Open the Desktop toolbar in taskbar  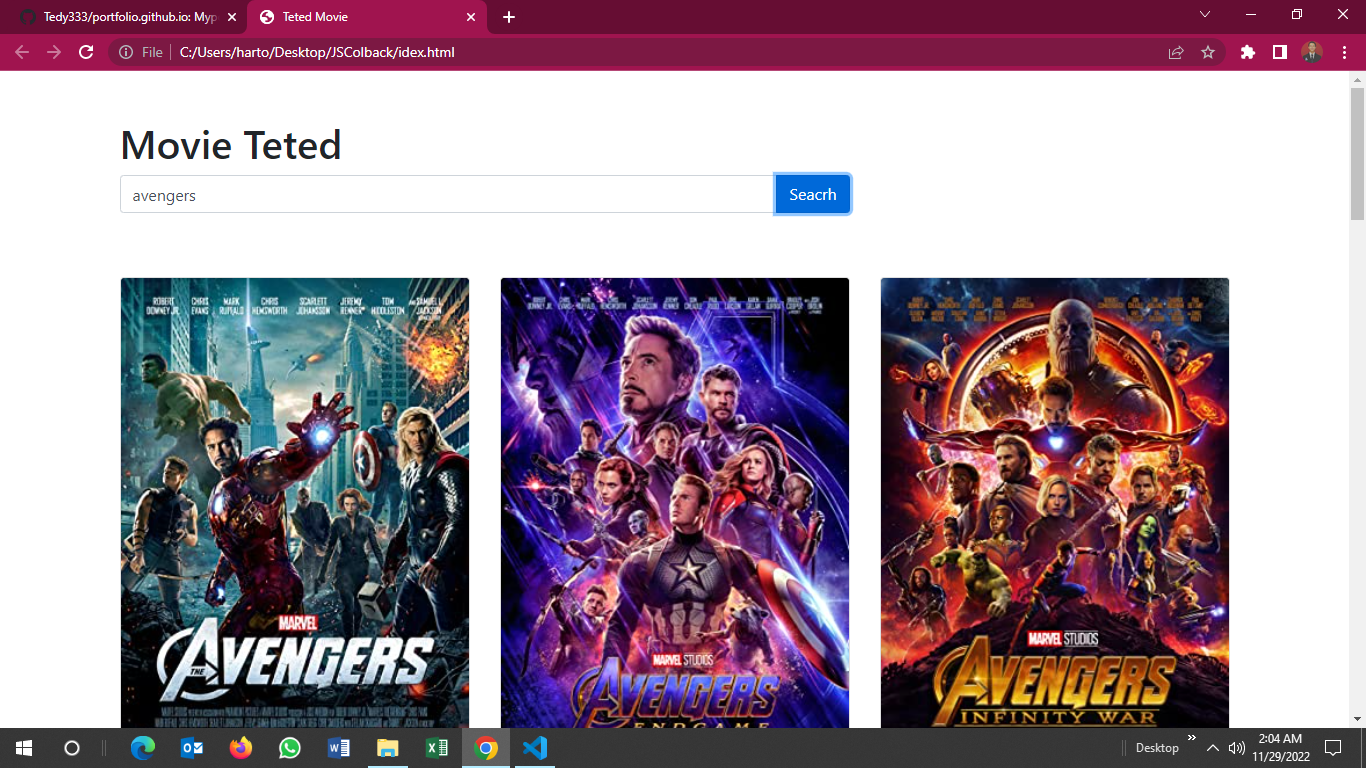tap(1157, 748)
